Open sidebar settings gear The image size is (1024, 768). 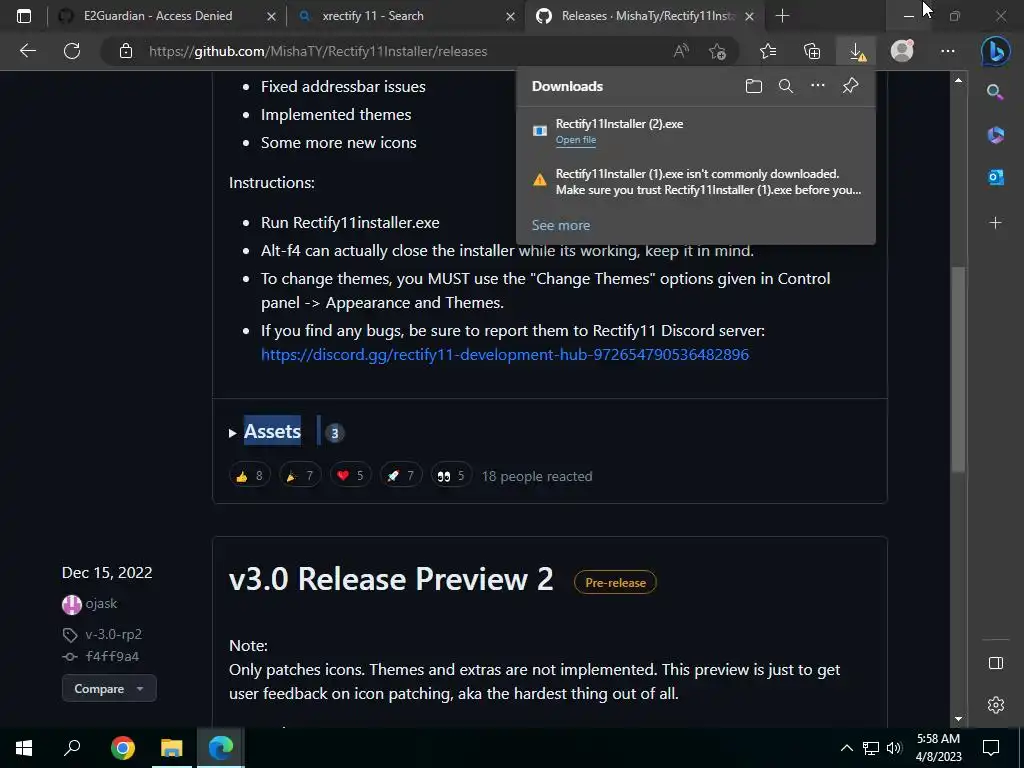995,705
